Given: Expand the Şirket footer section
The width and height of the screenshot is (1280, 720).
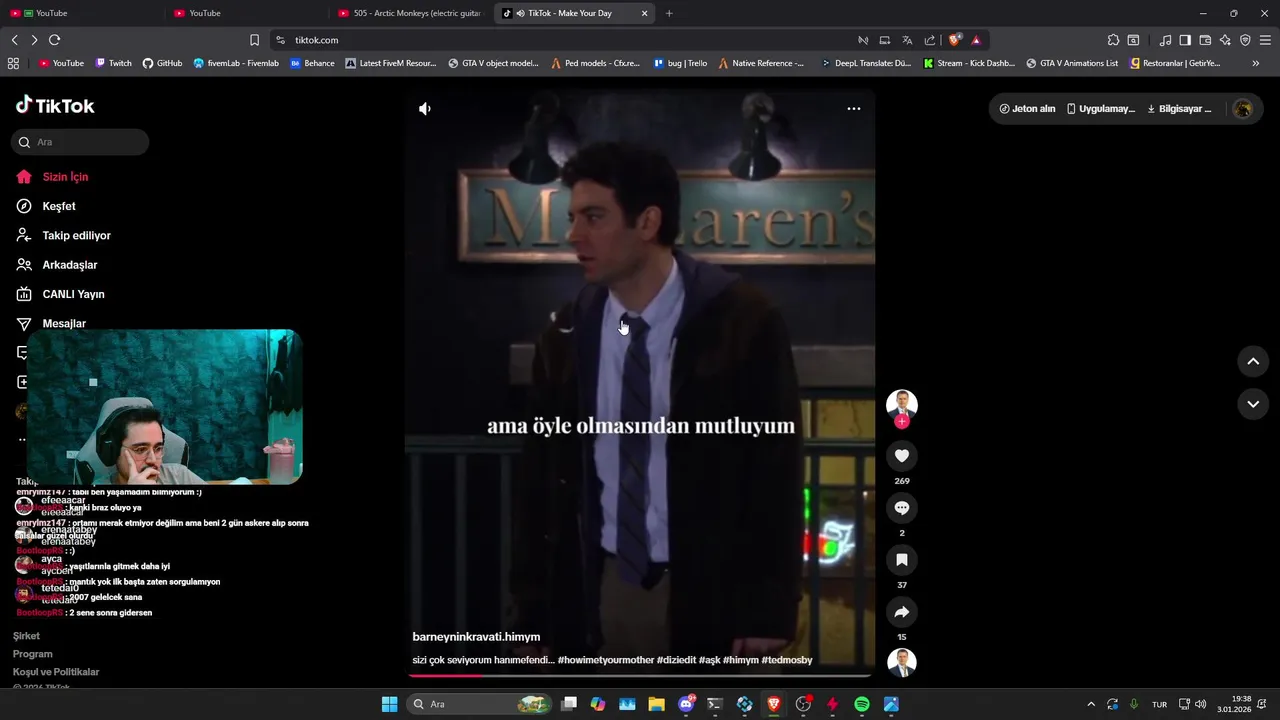Looking at the screenshot, I should [26, 636].
